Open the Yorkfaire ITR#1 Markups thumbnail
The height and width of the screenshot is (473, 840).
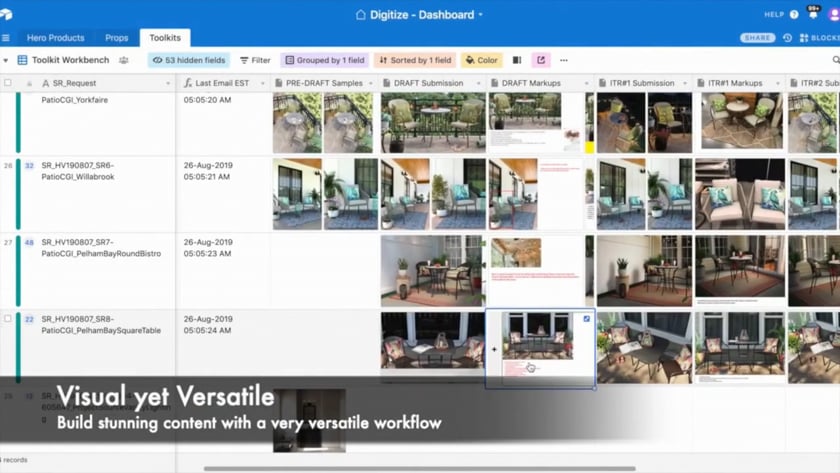click(x=742, y=121)
